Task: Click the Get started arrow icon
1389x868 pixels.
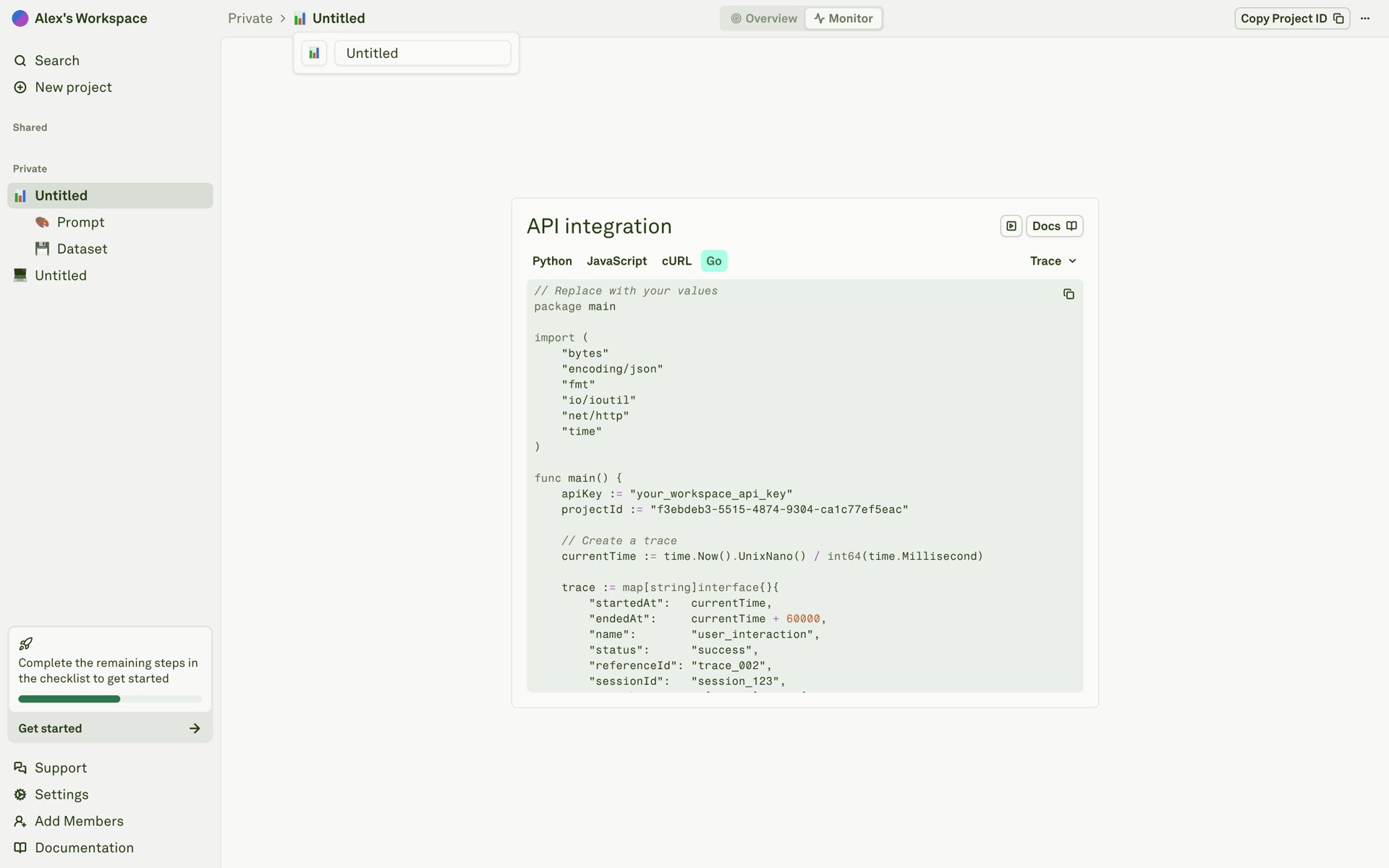Action: click(195, 728)
